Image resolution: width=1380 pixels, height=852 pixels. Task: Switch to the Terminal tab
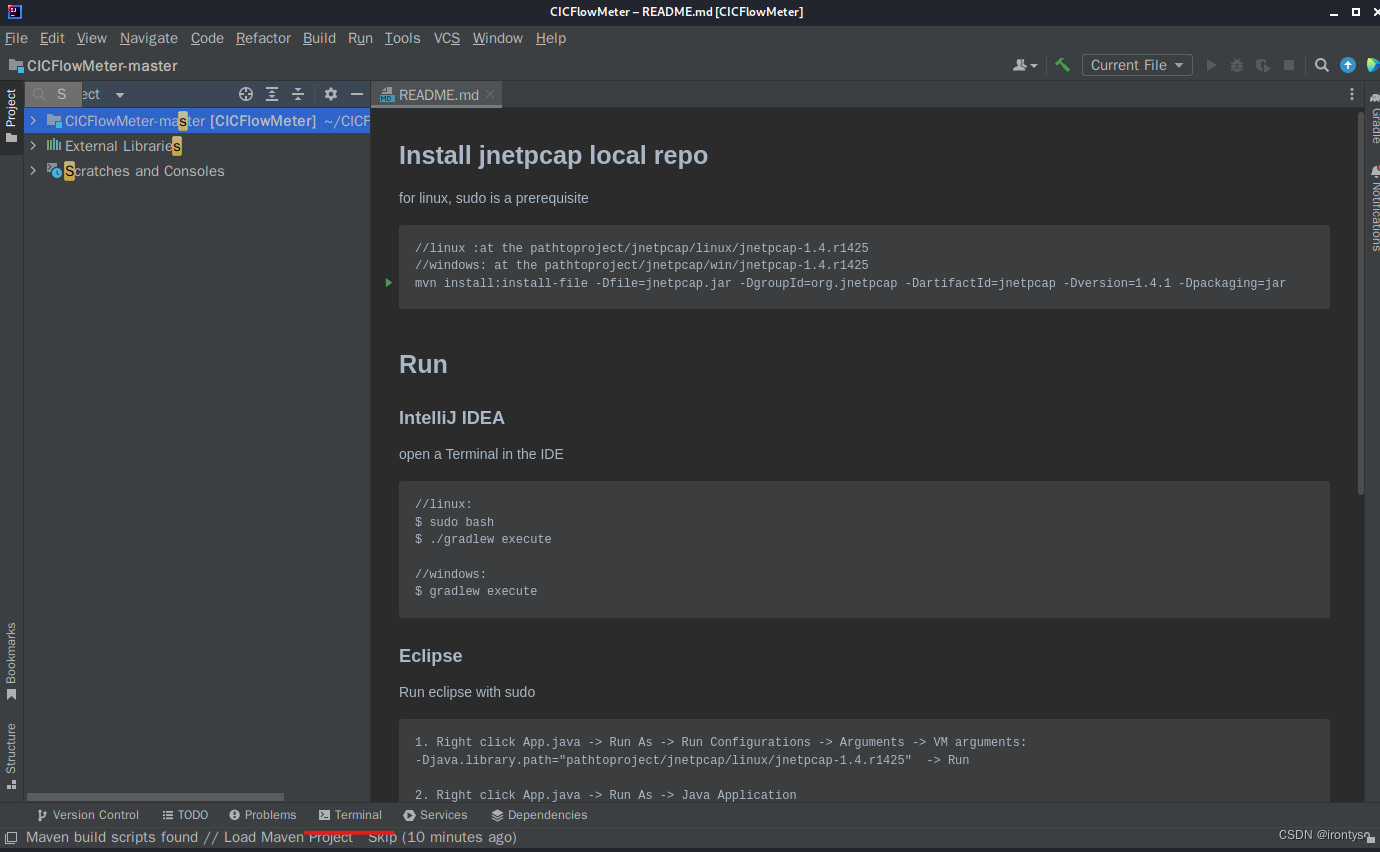[351, 814]
